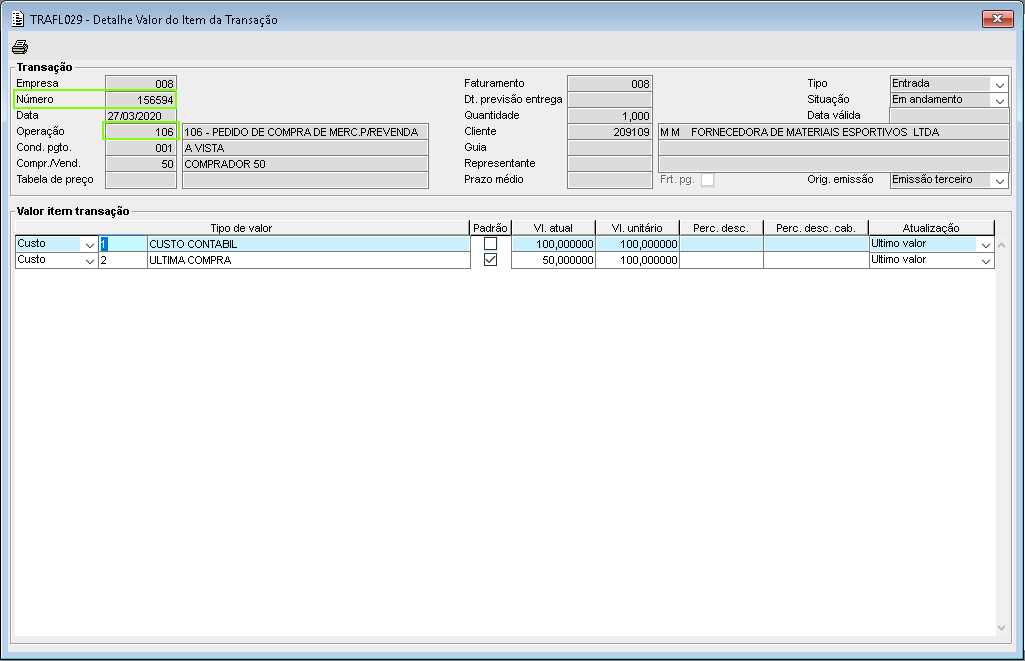Screen dimensions: 1025x661
Task: Click the Perc. desc. cab. column header
Action: click(816, 228)
